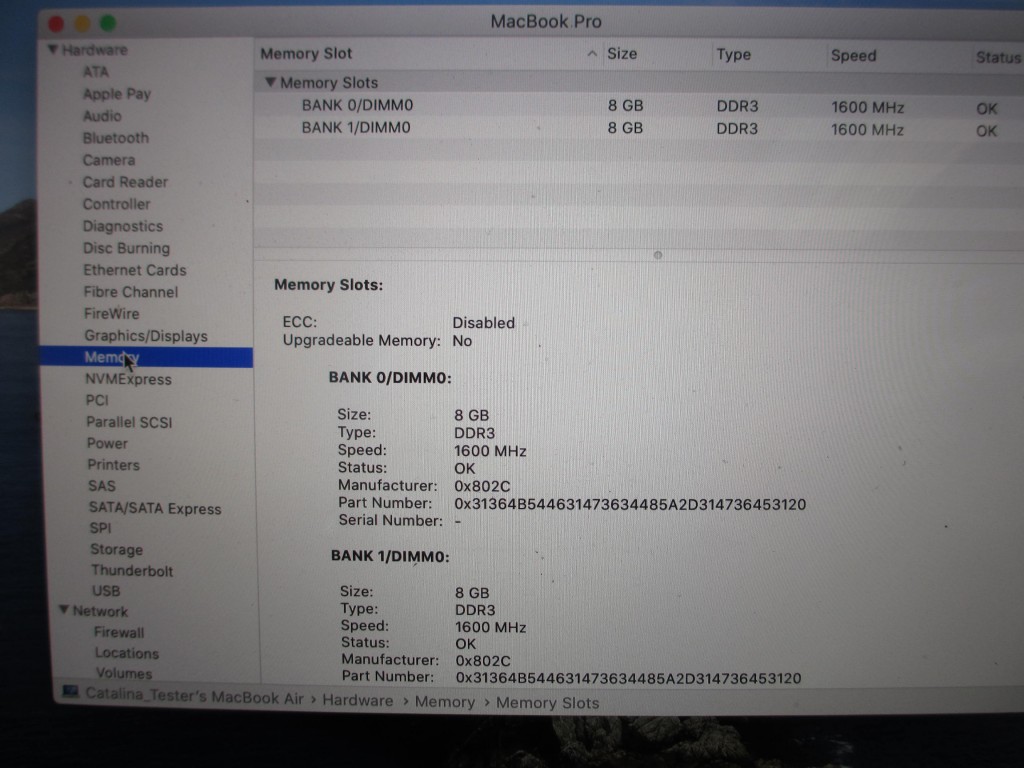
Task: Sort by the Size column header
Action: tap(622, 54)
